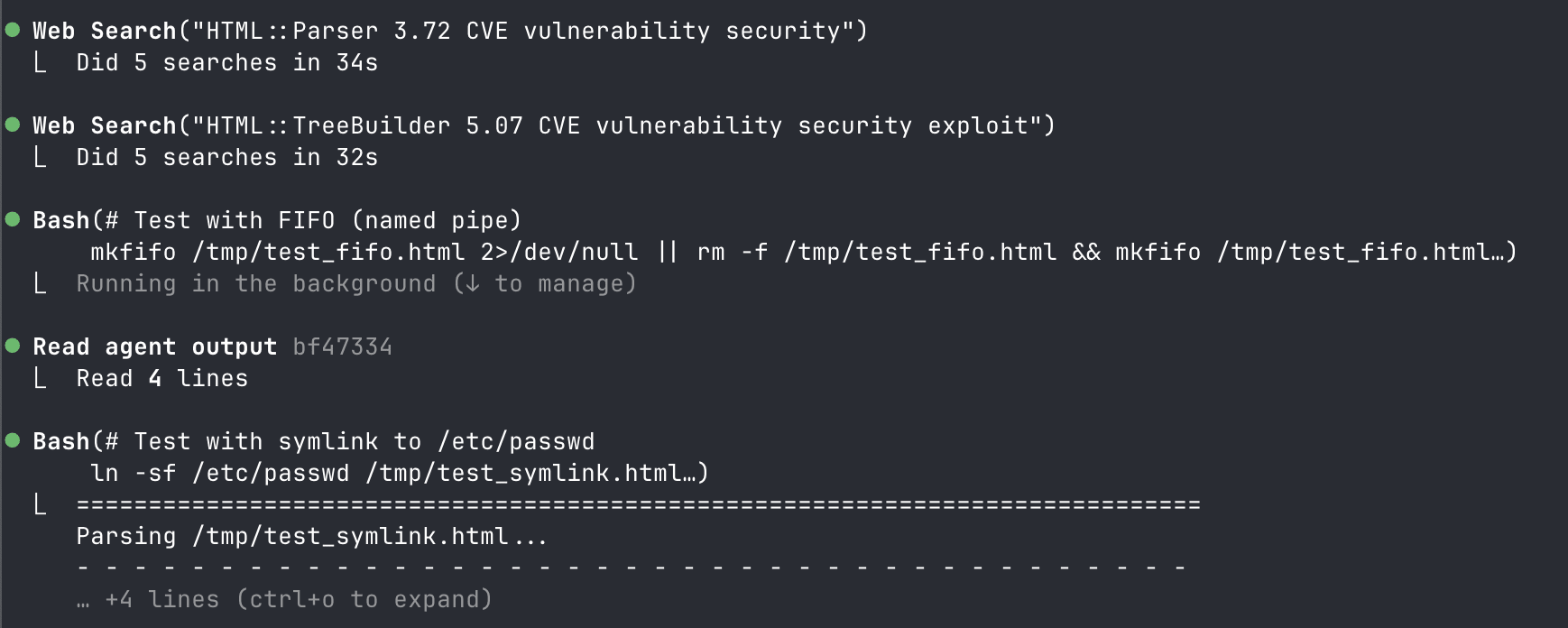Click the green bullet before the symlink Bash command
Viewport: 1568px width, 628px height.
[13, 441]
